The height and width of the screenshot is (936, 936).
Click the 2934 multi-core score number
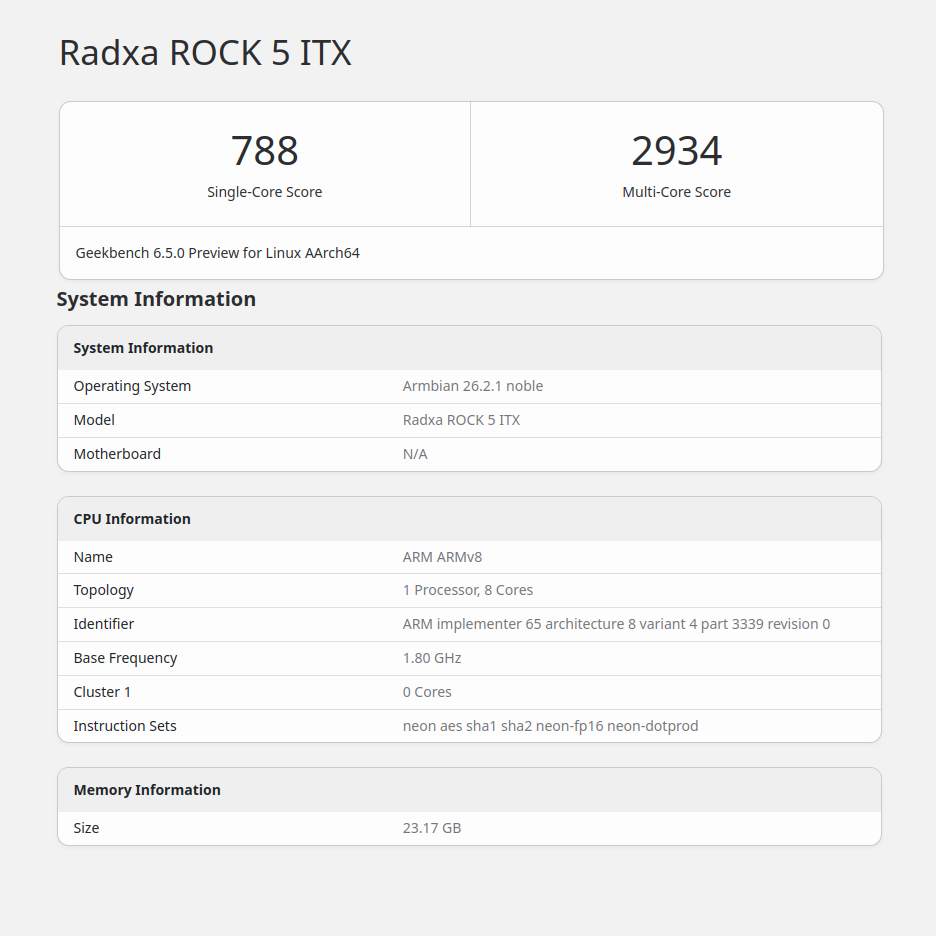pyautogui.click(x=676, y=151)
